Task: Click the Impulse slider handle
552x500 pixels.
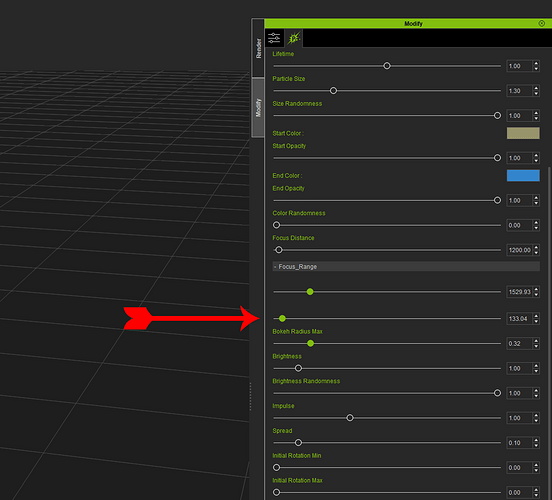Action: (x=350, y=418)
